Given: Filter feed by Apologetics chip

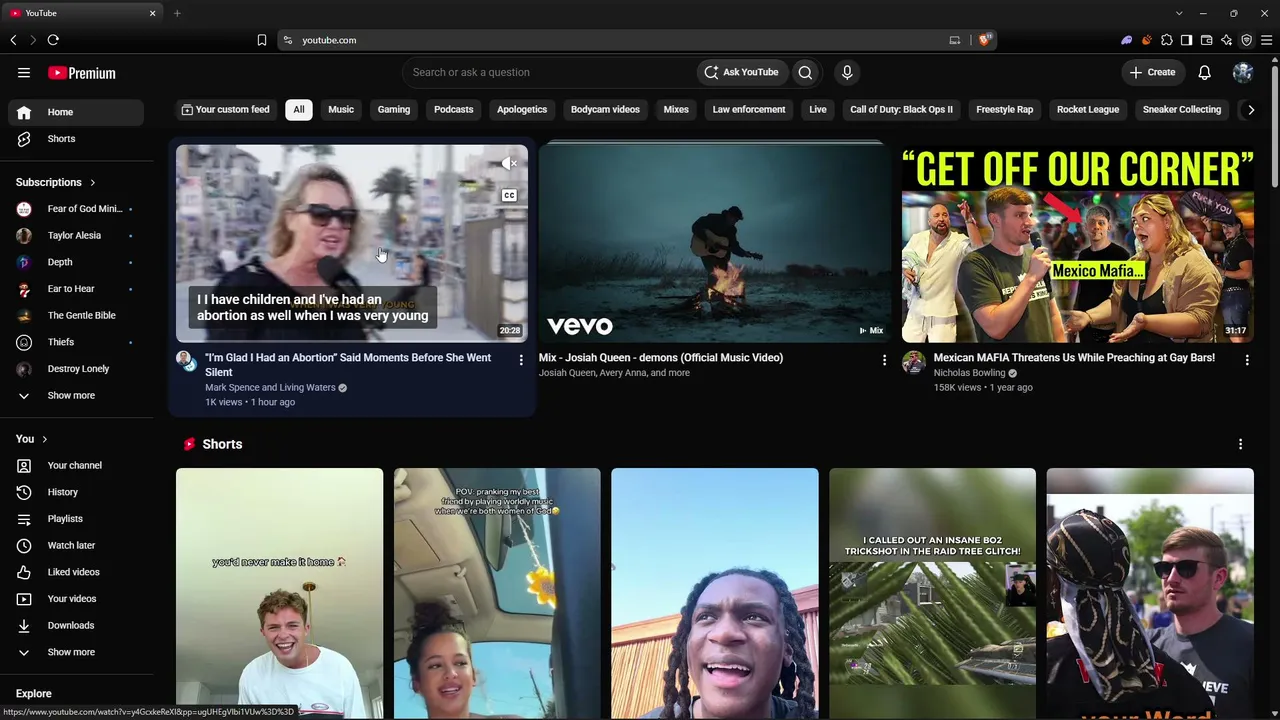Looking at the screenshot, I should (x=522, y=109).
